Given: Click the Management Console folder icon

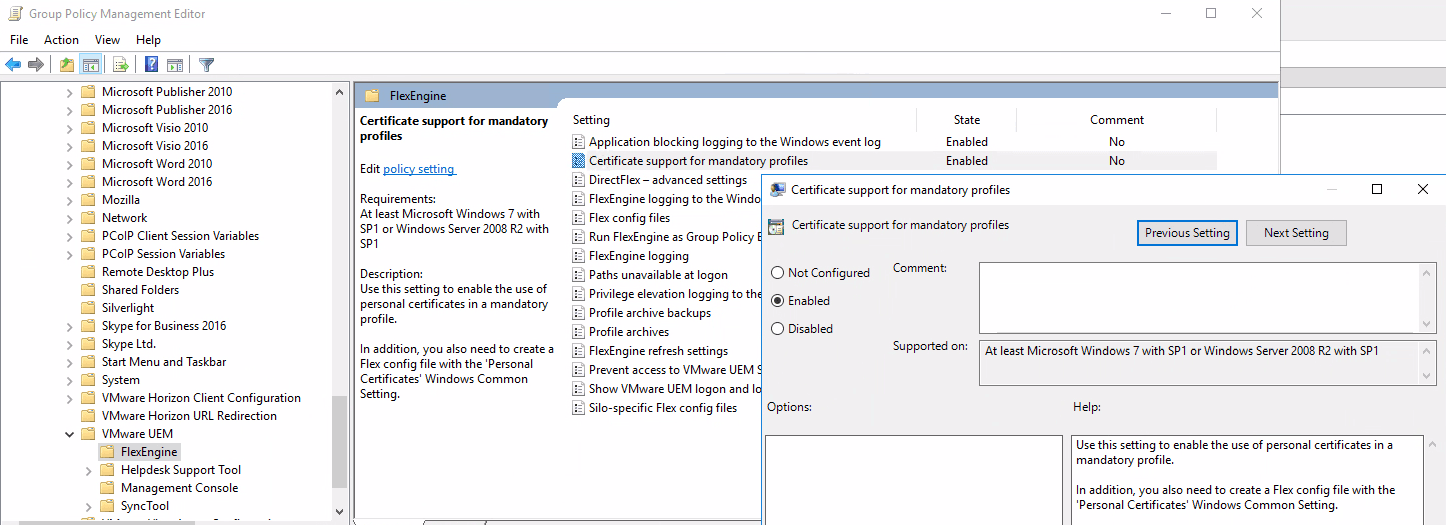Looking at the screenshot, I should click(107, 488).
